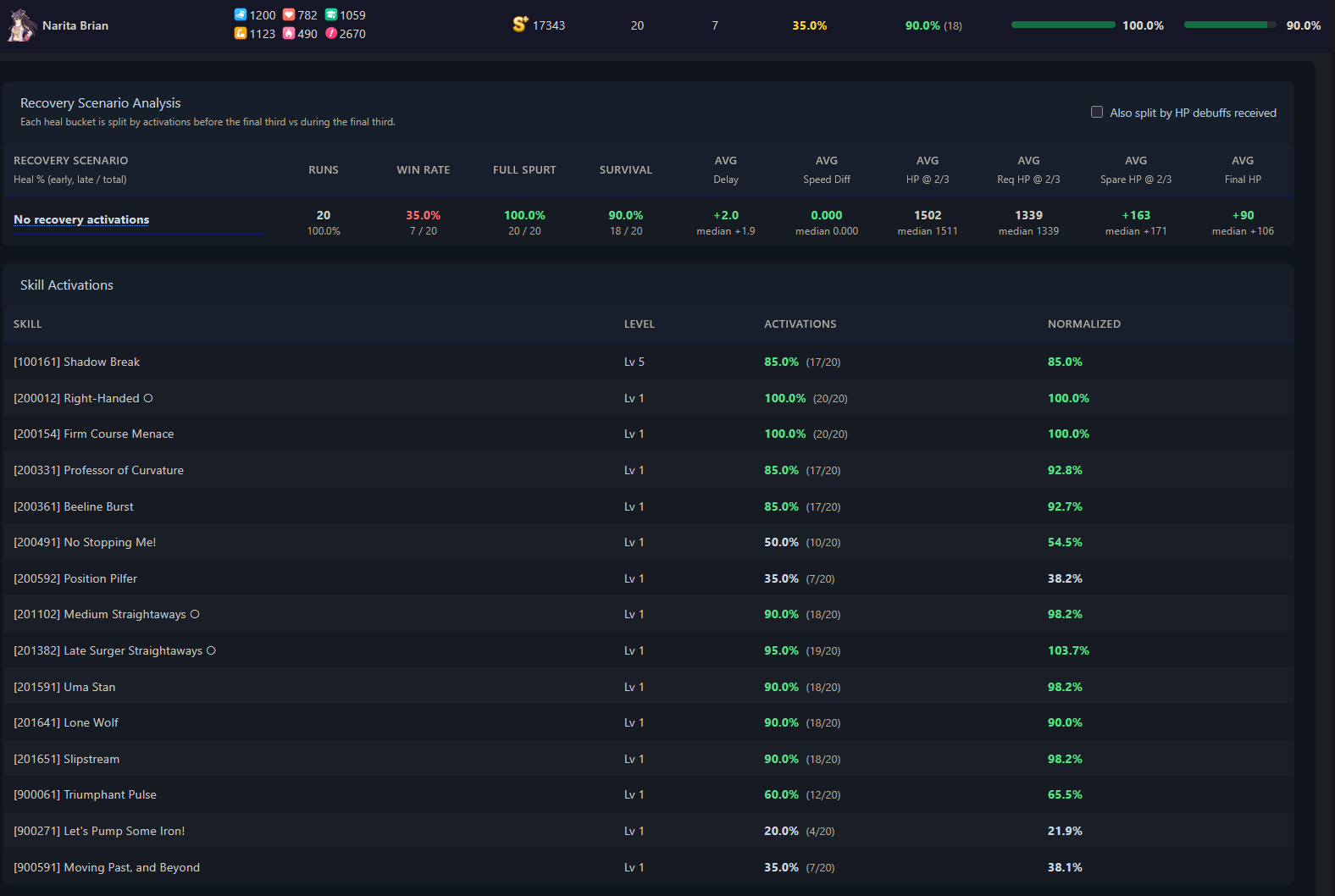Select the [200331] Professor of Curvature skill

click(648, 470)
